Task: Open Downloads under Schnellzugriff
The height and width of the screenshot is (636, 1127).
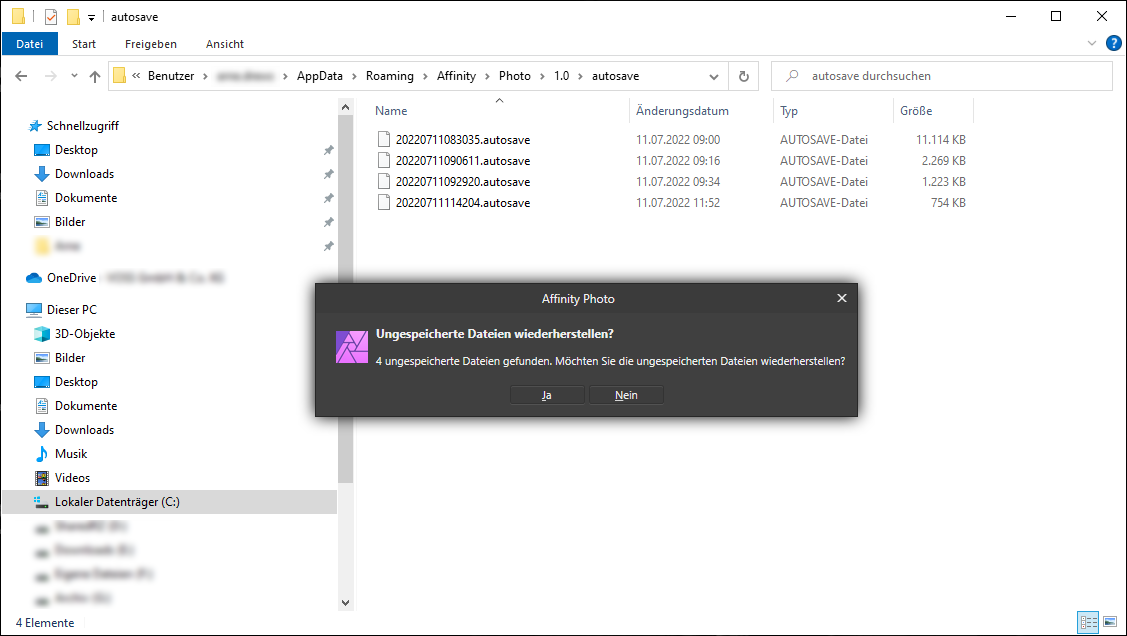Action: tap(84, 174)
